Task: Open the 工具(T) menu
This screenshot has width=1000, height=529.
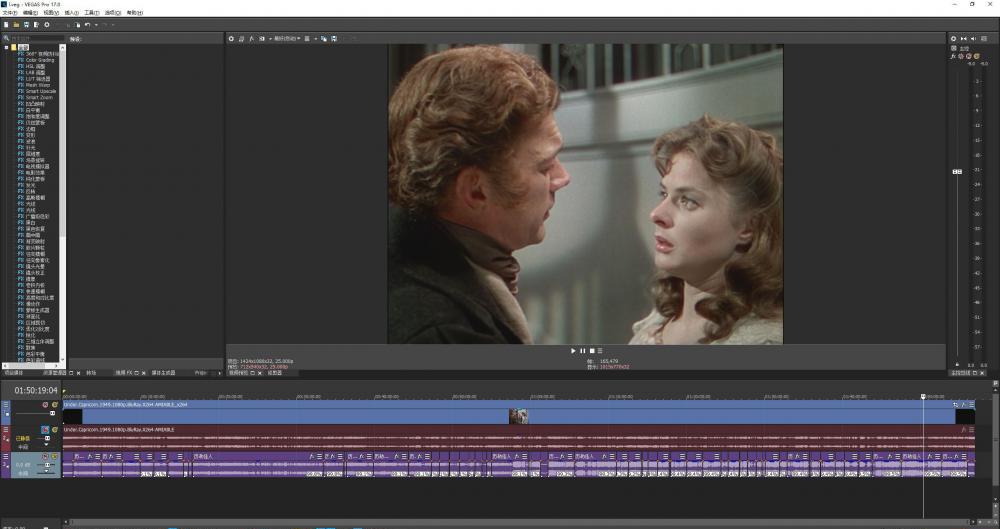Action: point(92,13)
